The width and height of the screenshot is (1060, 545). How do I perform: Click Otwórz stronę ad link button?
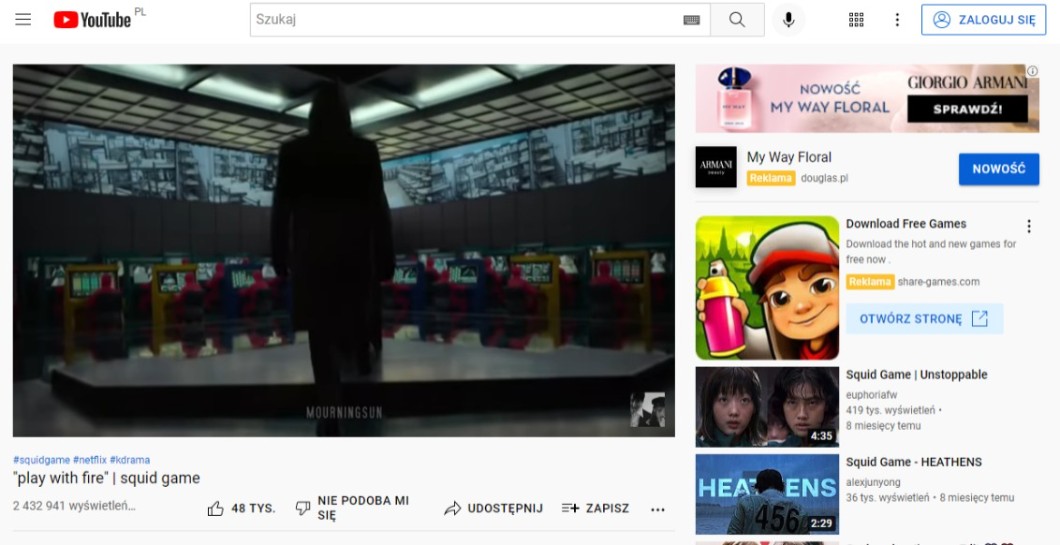[x=924, y=319]
